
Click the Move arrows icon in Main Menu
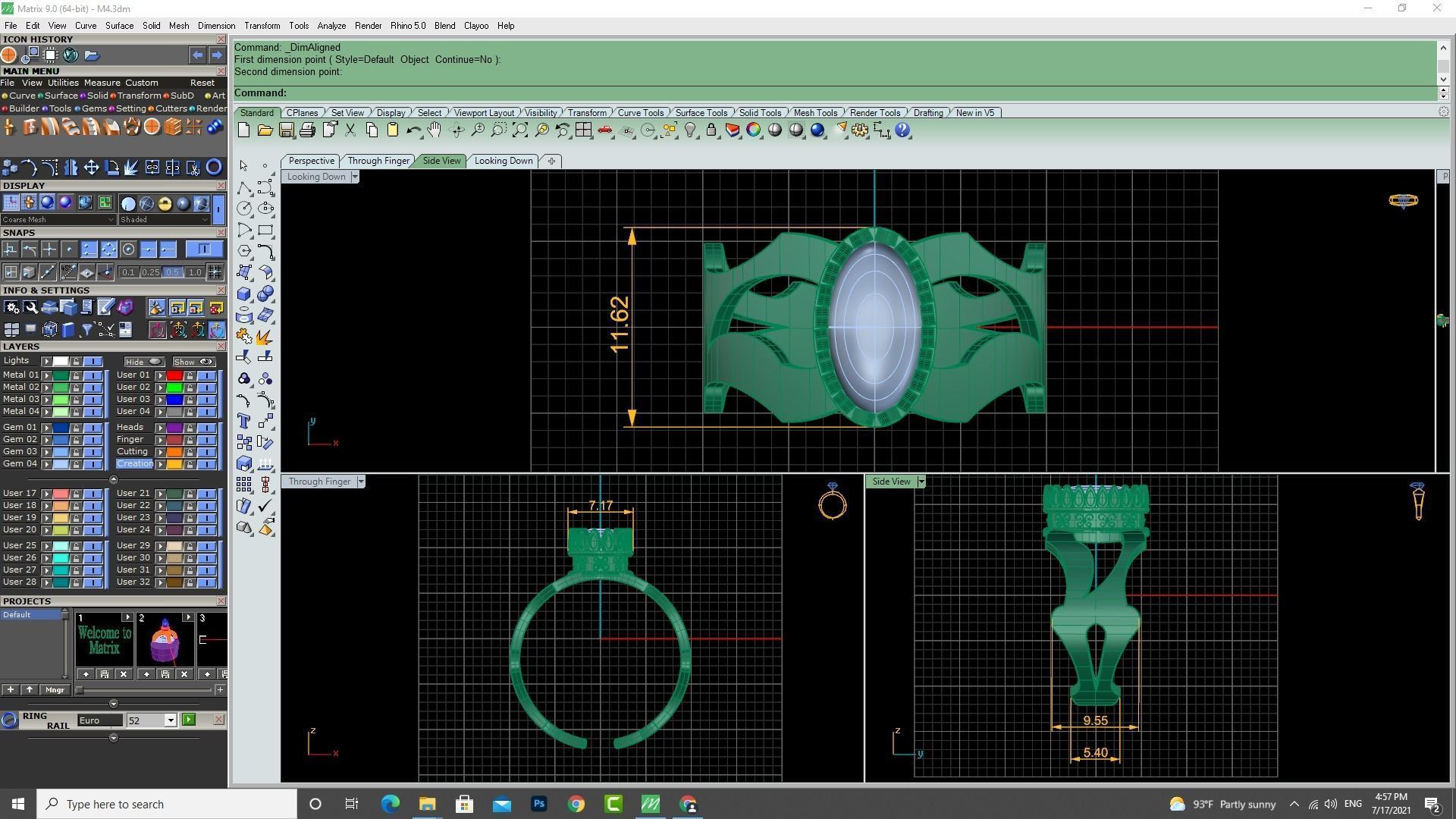tap(91, 168)
